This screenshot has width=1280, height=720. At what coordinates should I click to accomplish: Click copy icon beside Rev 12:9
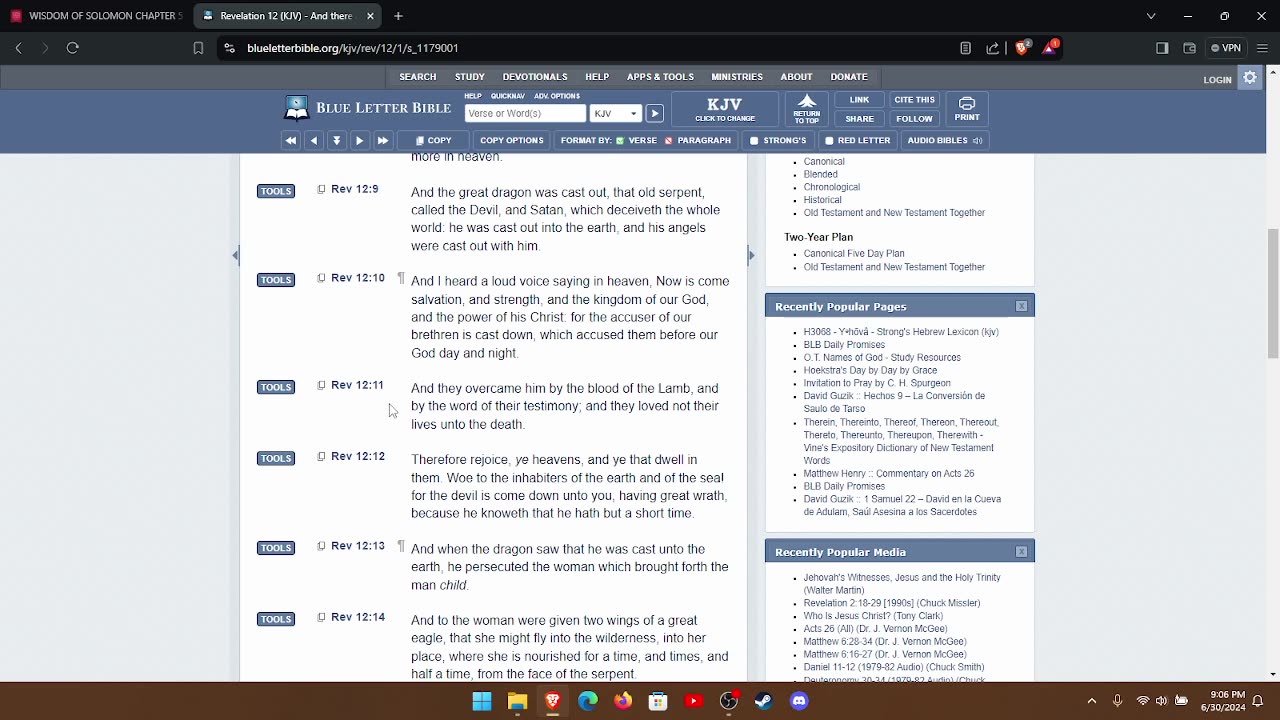321,189
